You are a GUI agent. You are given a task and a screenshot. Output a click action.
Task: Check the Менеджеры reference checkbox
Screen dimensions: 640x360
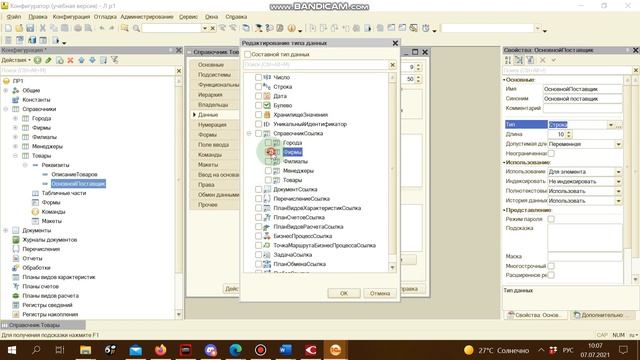(x=268, y=171)
